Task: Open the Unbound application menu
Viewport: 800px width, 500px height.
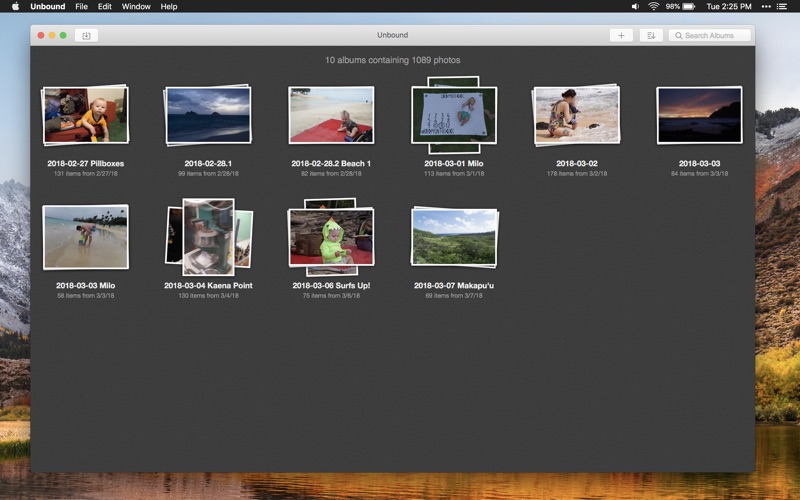Action: coord(47,6)
